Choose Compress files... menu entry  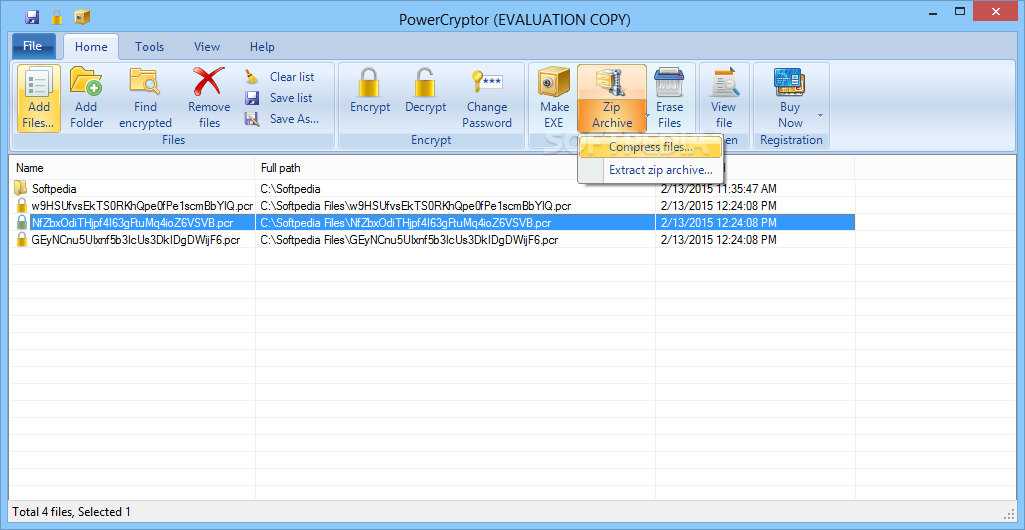[650, 148]
